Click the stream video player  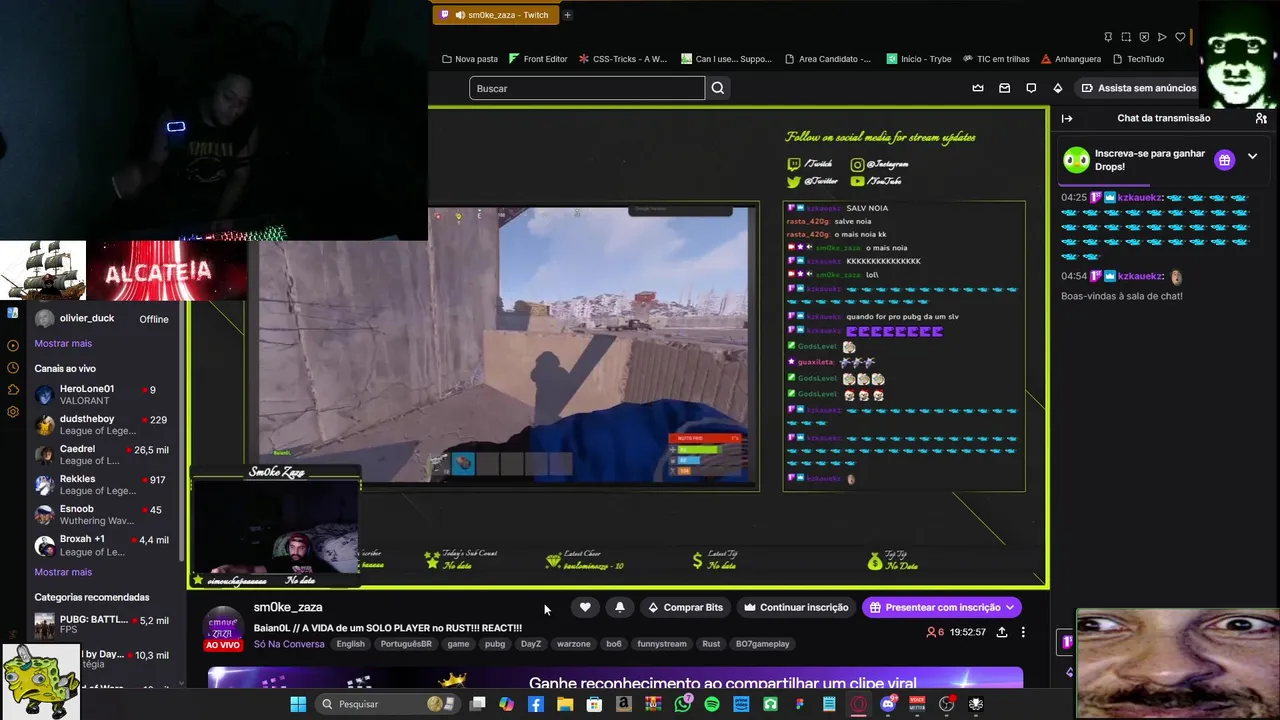[618, 347]
